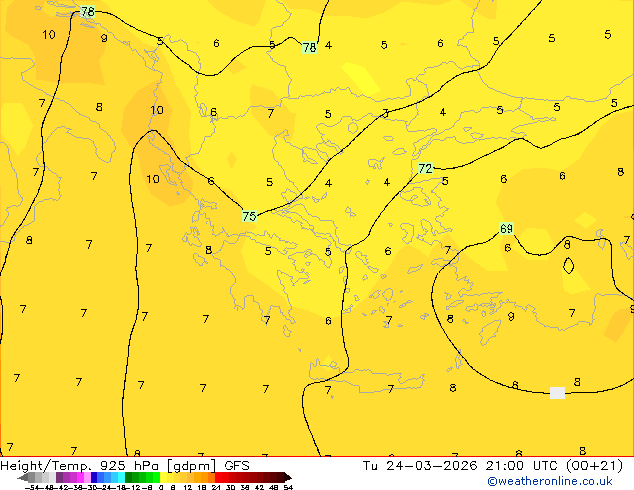Click the '54' label at scale's right end
The image size is (634, 490).
pos(288,487)
